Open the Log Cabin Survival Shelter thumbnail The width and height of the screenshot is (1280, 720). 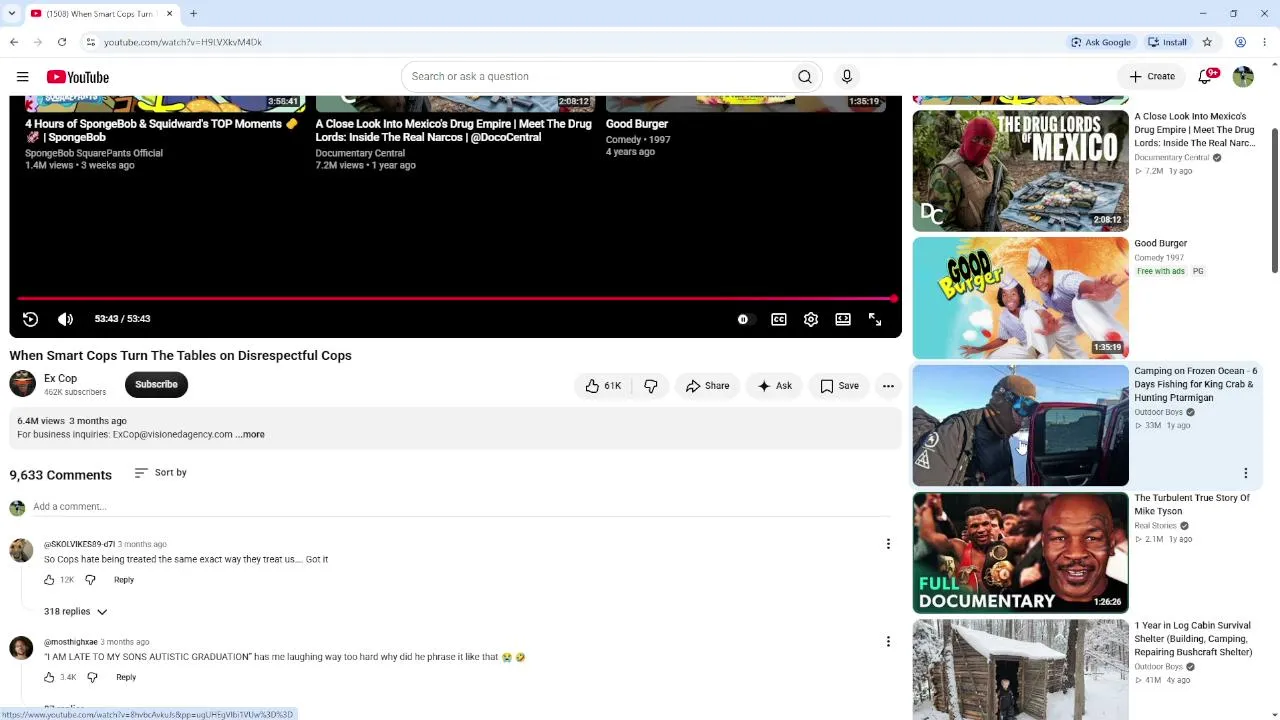(x=1020, y=668)
